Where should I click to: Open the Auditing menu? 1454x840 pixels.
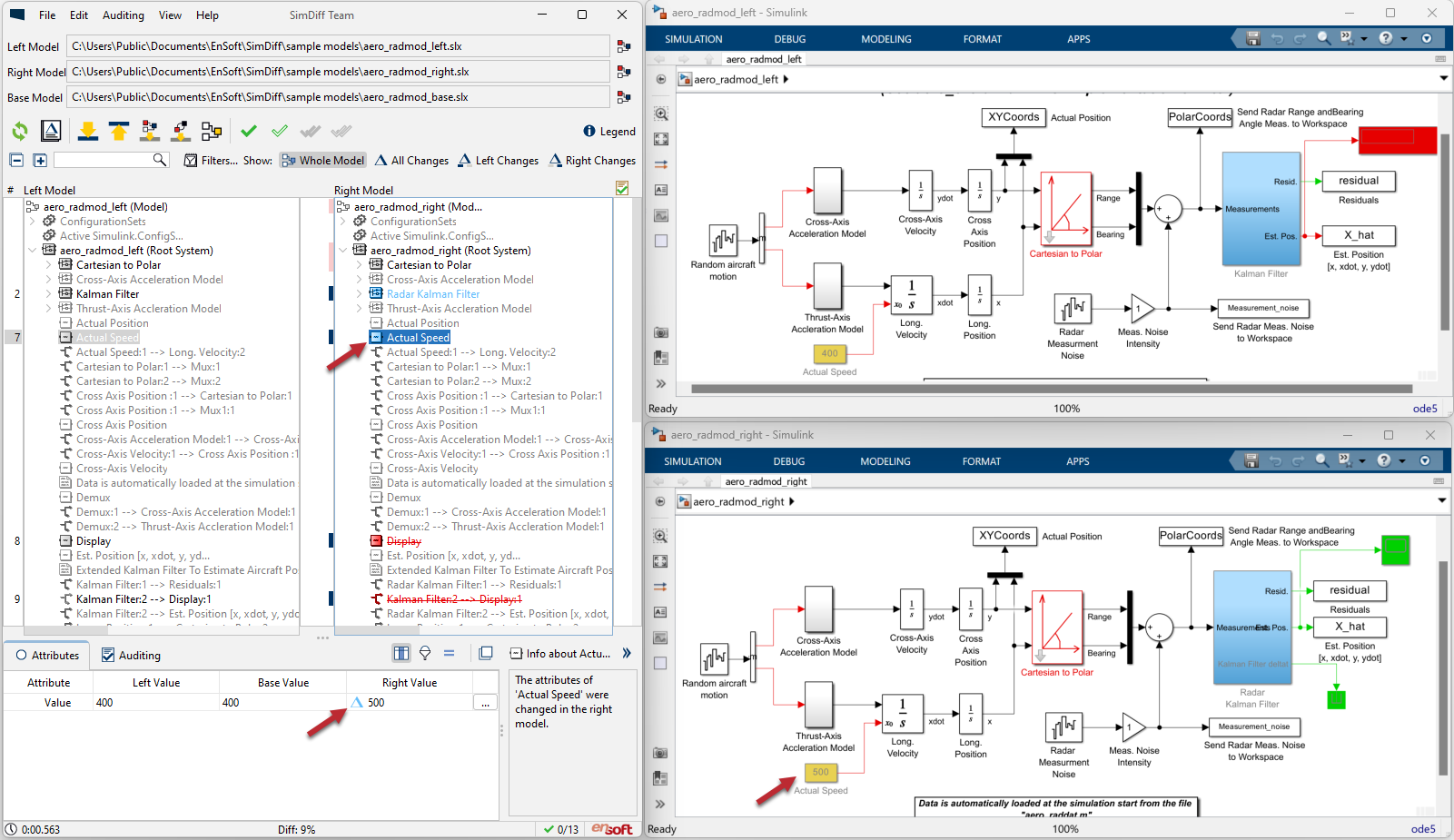(x=123, y=15)
